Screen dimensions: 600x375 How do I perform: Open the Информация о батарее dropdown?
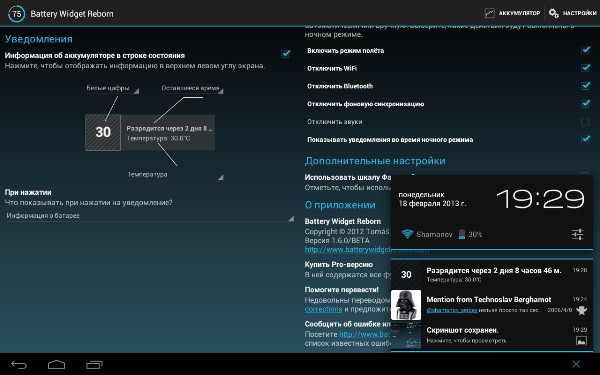(150, 216)
